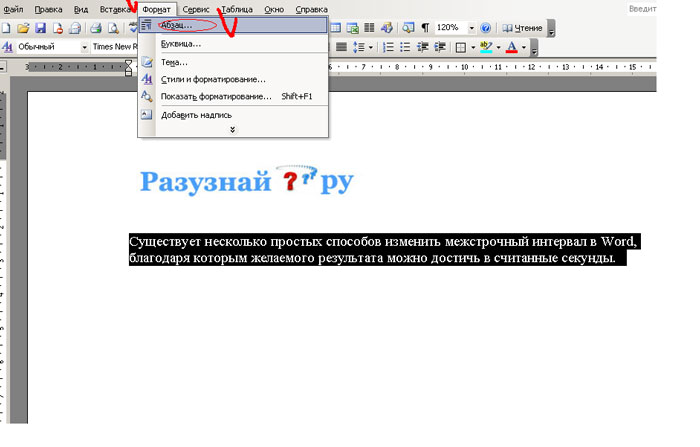Viewport: 700px width, 447px height.
Task: Open the Файл menu
Action: click(x=13, y=9)
